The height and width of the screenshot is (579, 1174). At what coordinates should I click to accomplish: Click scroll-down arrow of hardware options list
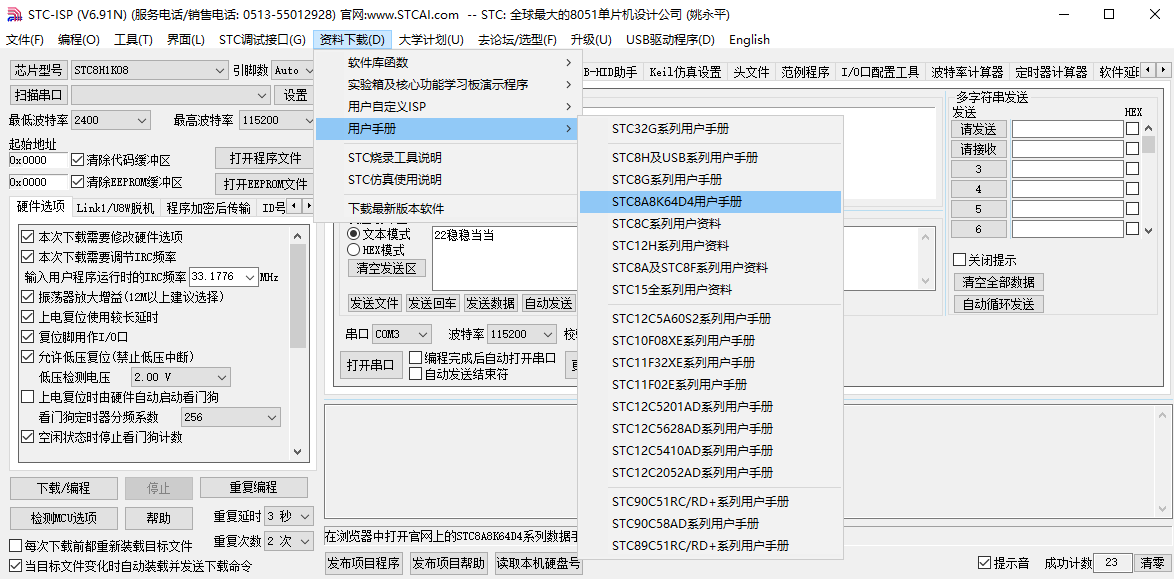(x=297, y=451)
